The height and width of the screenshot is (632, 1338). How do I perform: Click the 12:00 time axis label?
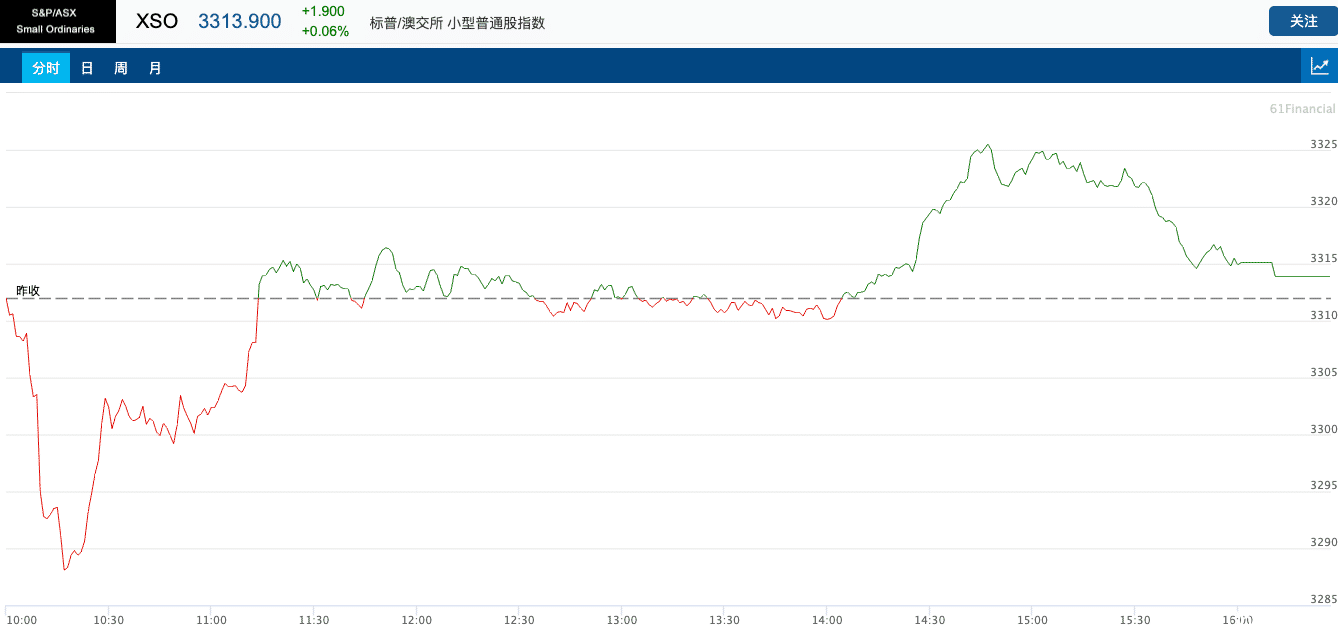click(x=416, y=620)
